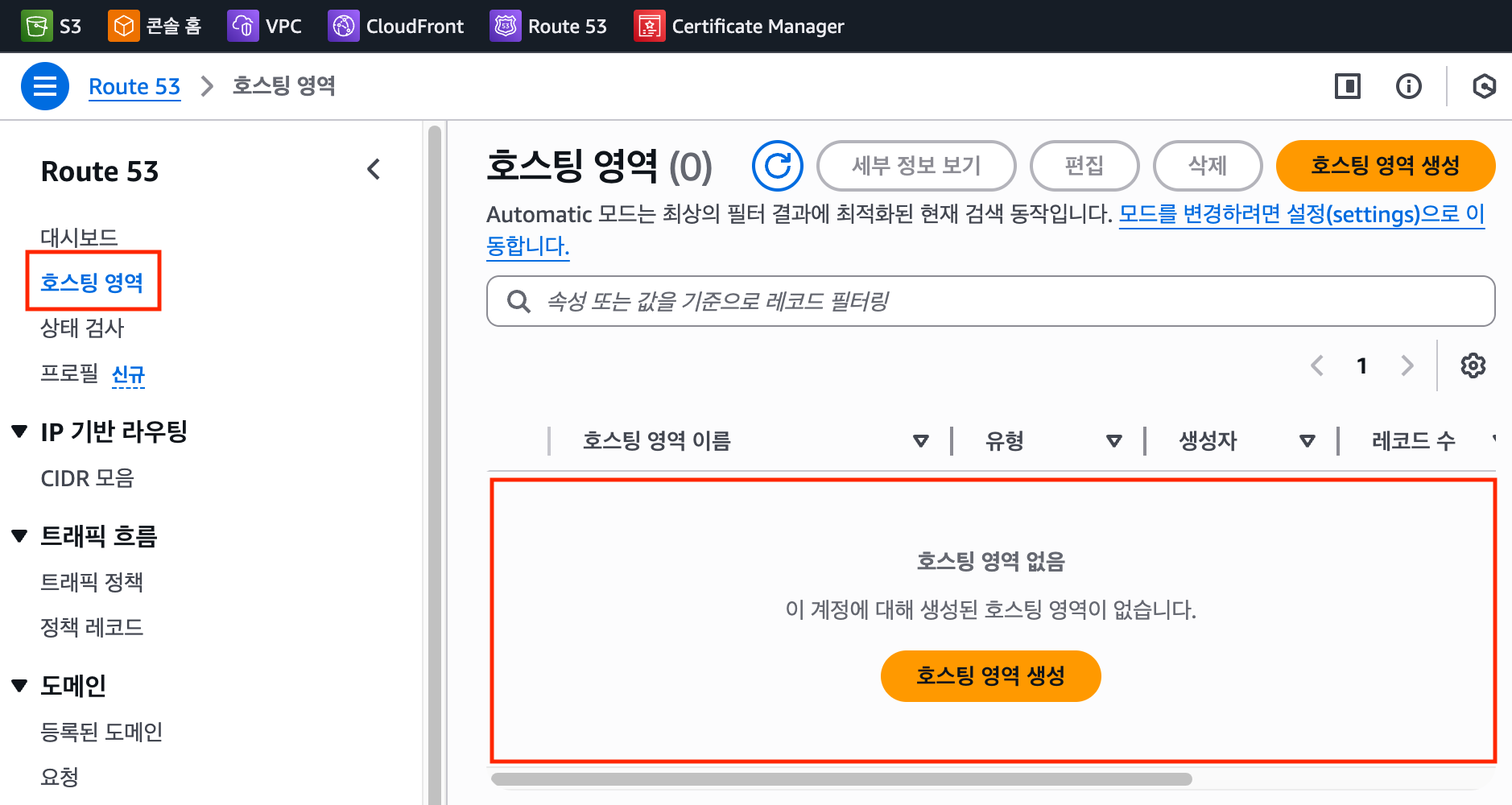1512x805 pixels.
Task: Open 대시보드 from the sidebar
Action: pos(79,237)
